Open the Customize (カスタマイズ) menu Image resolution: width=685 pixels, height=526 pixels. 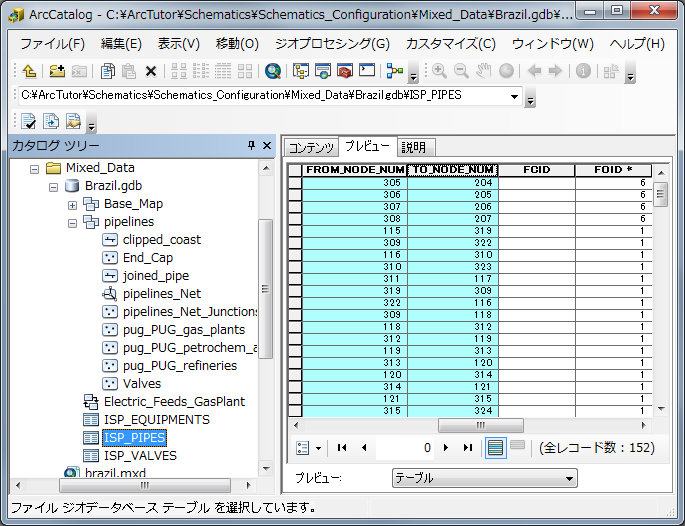(x=451, y=44)
